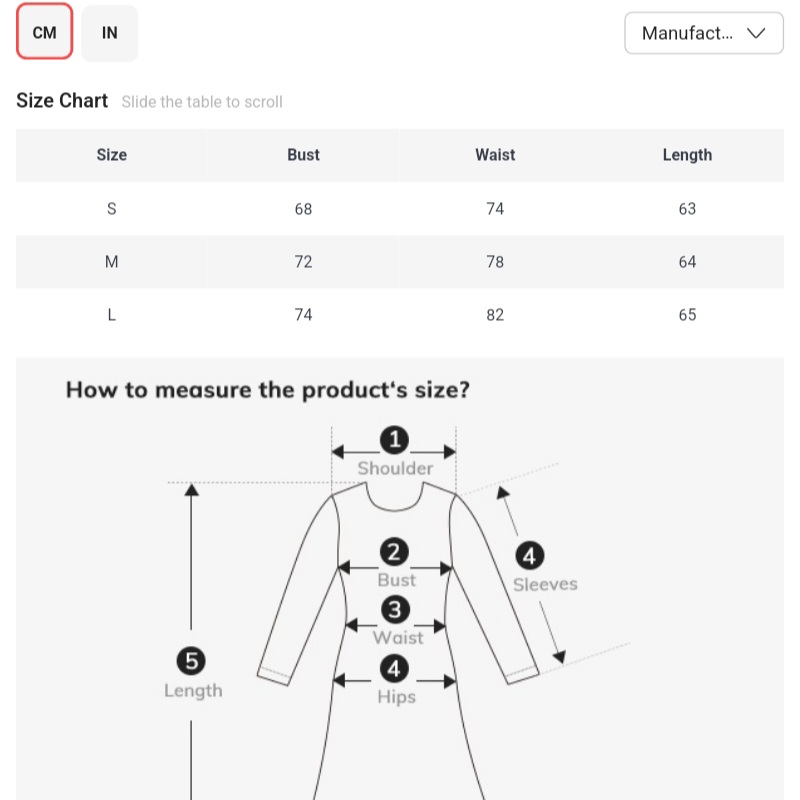Screen dimensions: 800x800
Task: Open the Manufacturer size standard dropdown
Action: click(703, 33)
